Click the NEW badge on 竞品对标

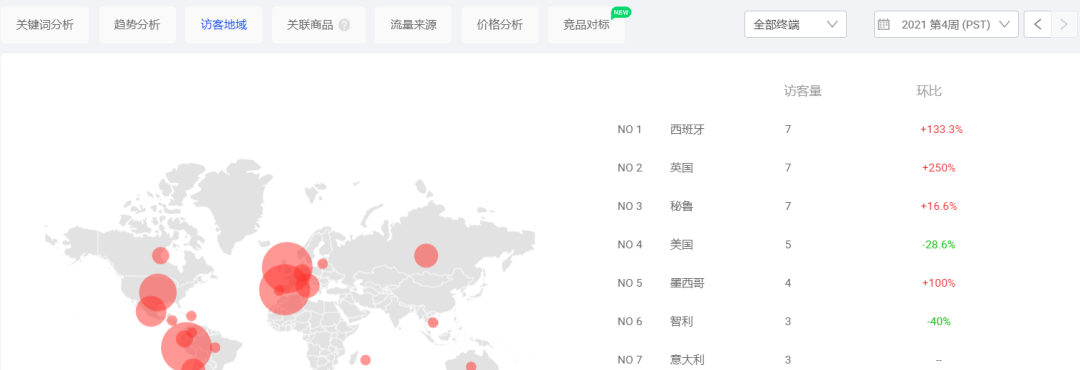(x=621, y=12)
